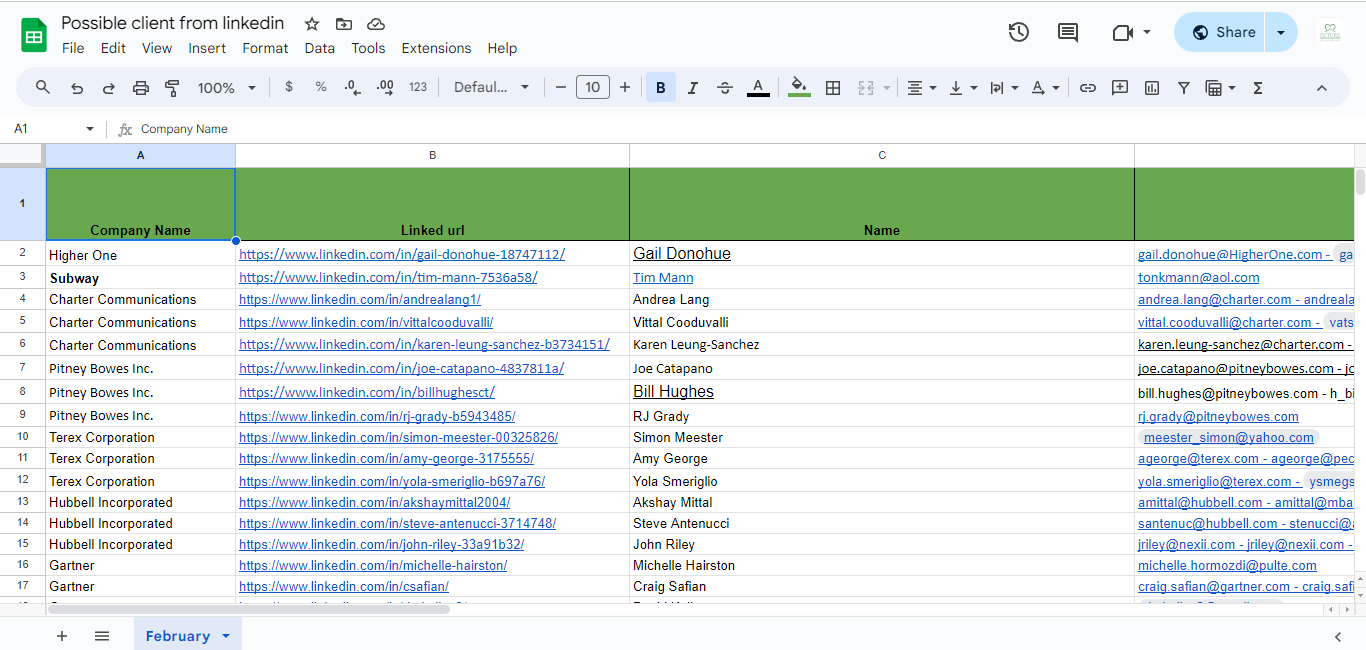Insert comment icon
The width and height of the screenshot is (1366, 650).
coord(1120,88)
